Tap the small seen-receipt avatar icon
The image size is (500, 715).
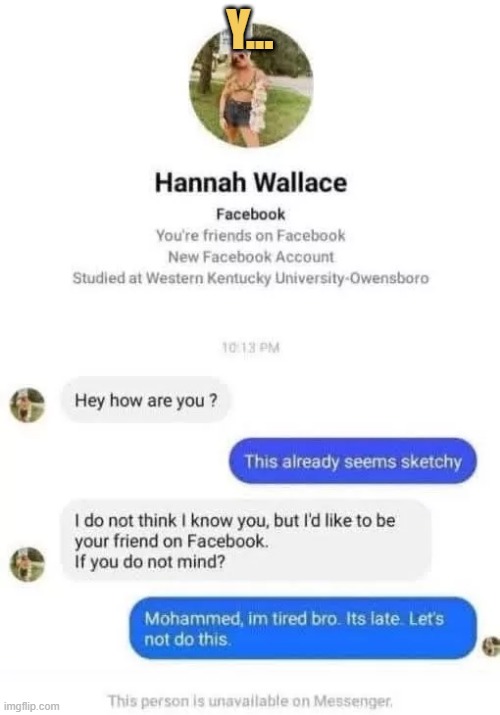coord(491,646)
